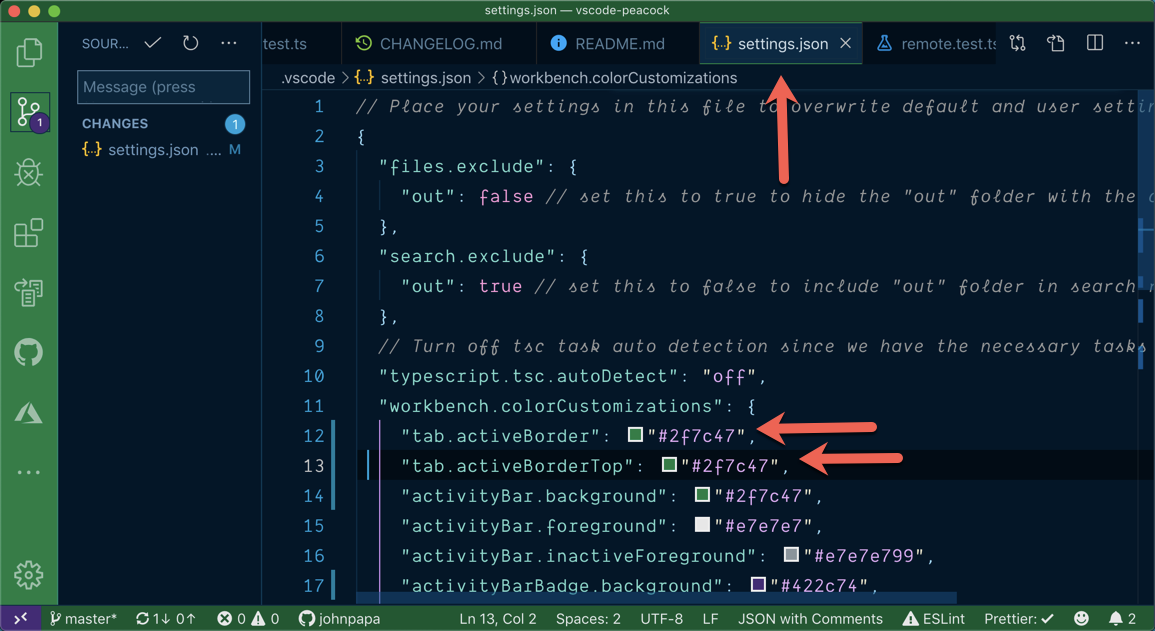The width and height of the screenshot is (1155, 631).
Task: Click the master* branch indicator
Action: [83, 618]
